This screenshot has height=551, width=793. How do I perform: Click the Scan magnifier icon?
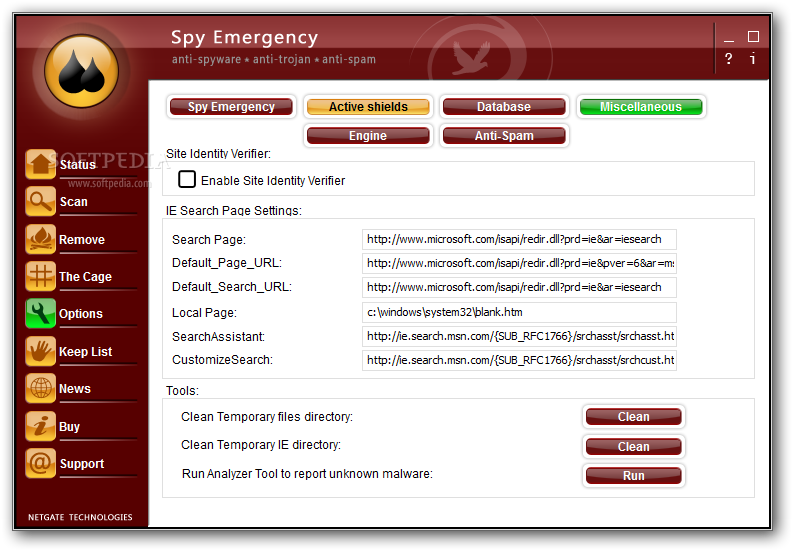click(x=40, y=201)
